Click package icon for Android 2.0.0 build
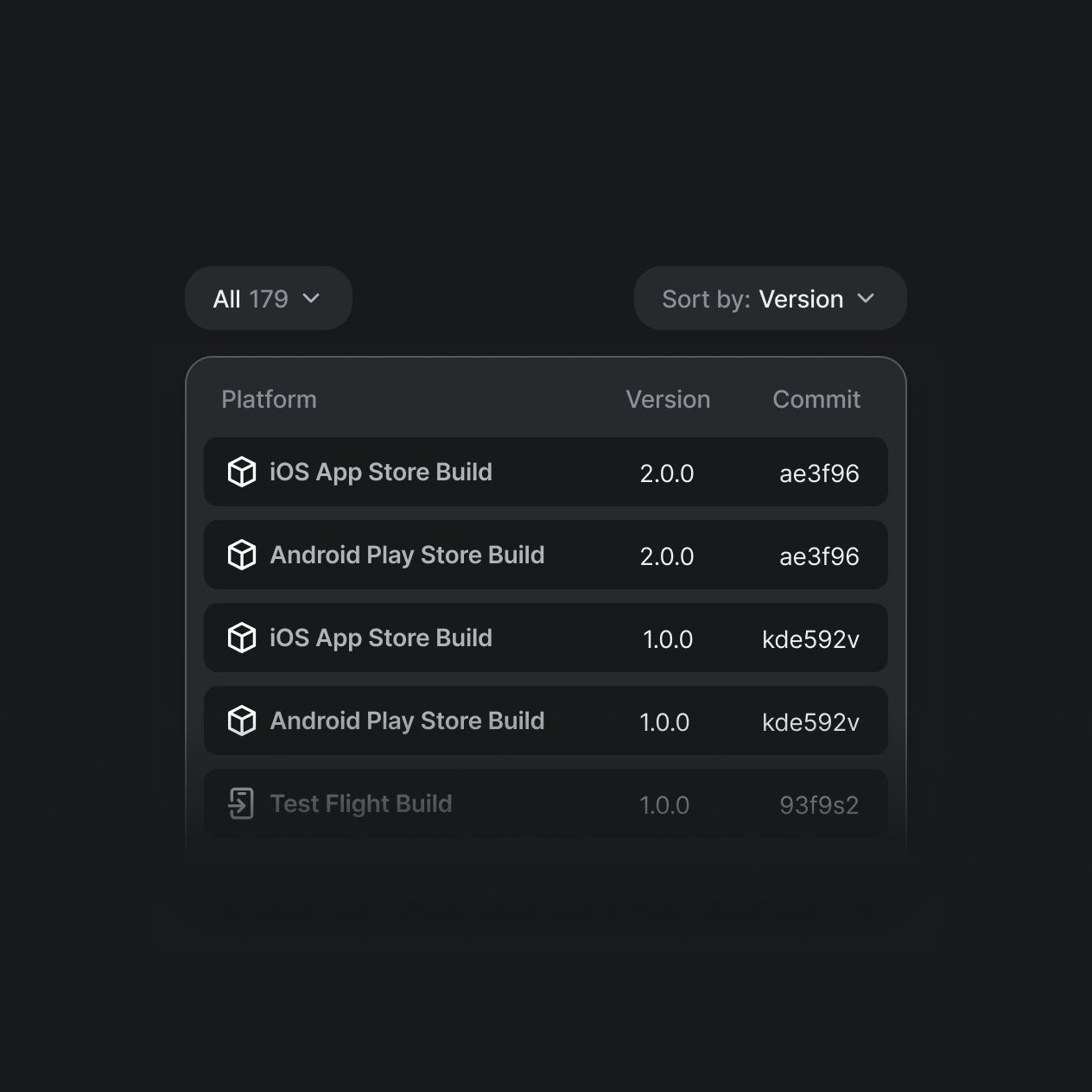 242,555
